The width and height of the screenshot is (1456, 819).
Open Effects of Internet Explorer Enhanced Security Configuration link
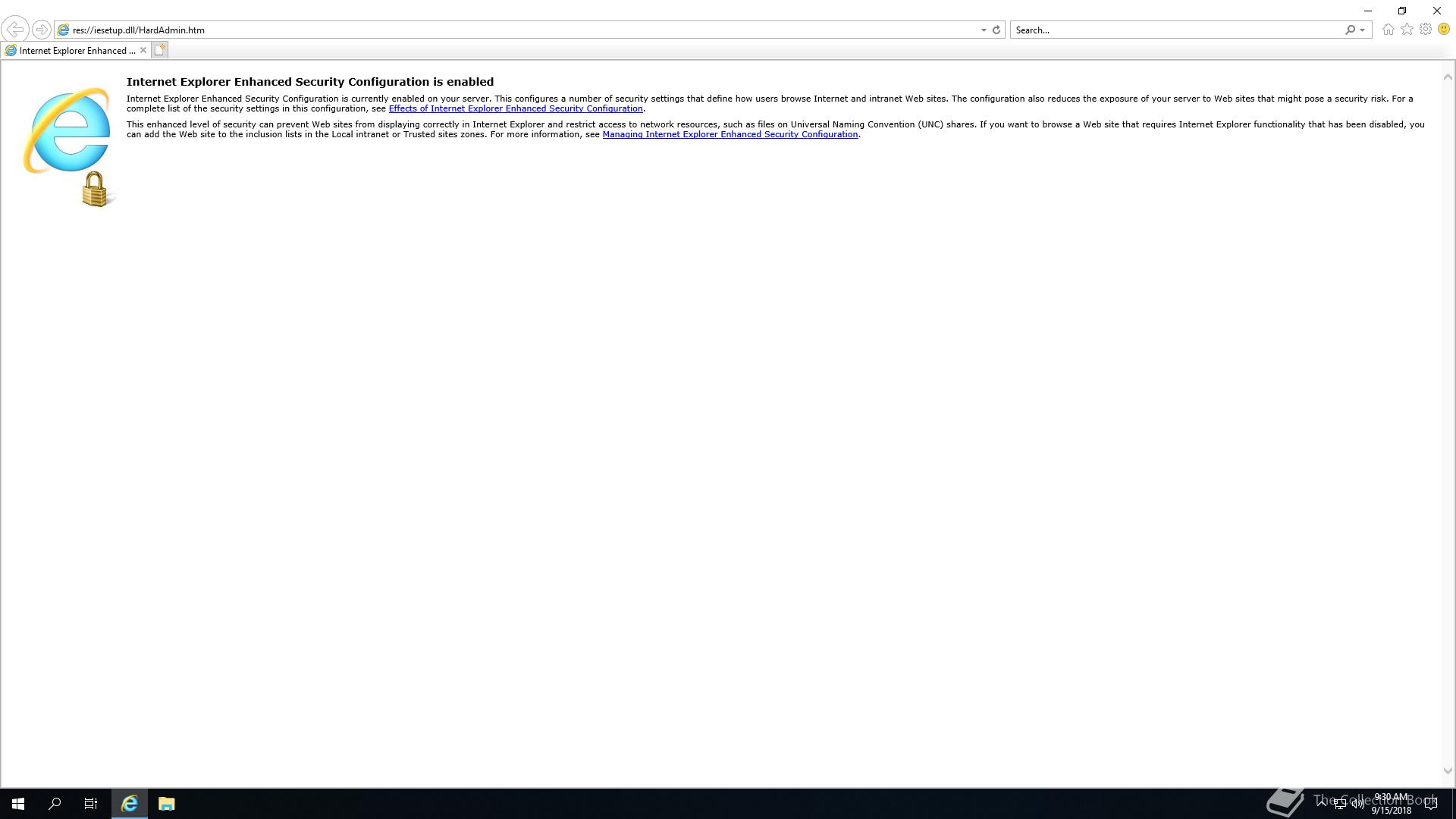click(516, 108)
